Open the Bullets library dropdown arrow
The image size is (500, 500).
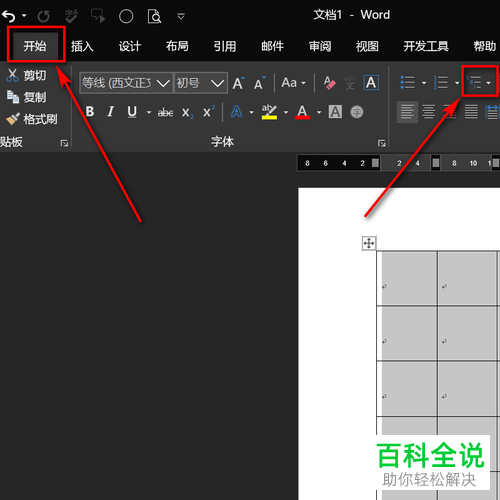424,83
